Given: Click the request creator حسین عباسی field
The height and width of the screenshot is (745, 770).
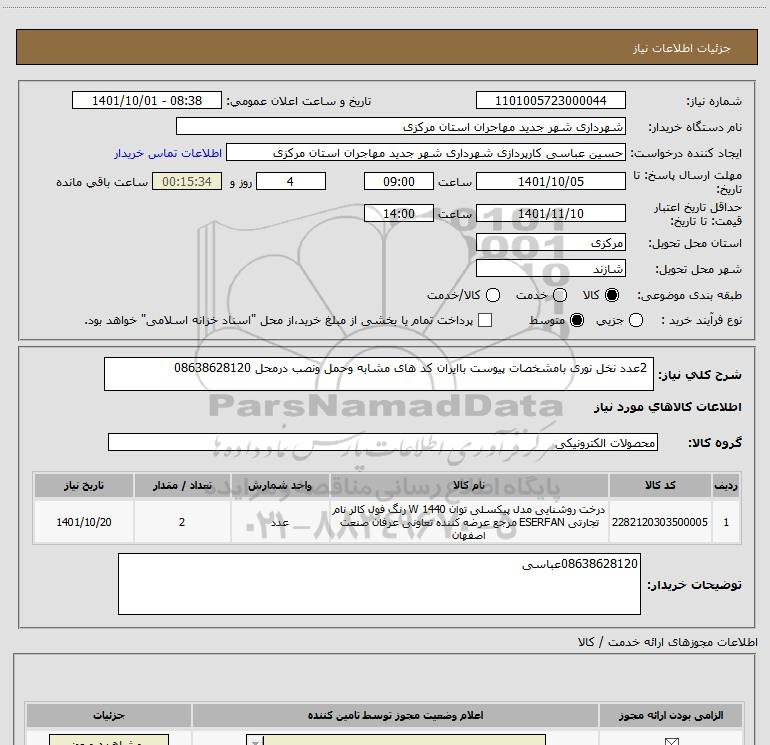Looking at the screenshot, I should pyautogui.click(x=426, y=153).
